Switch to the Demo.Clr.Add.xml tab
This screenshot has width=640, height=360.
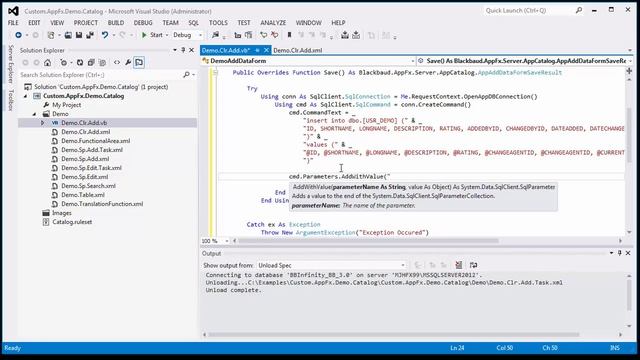[x=298, y=50]
